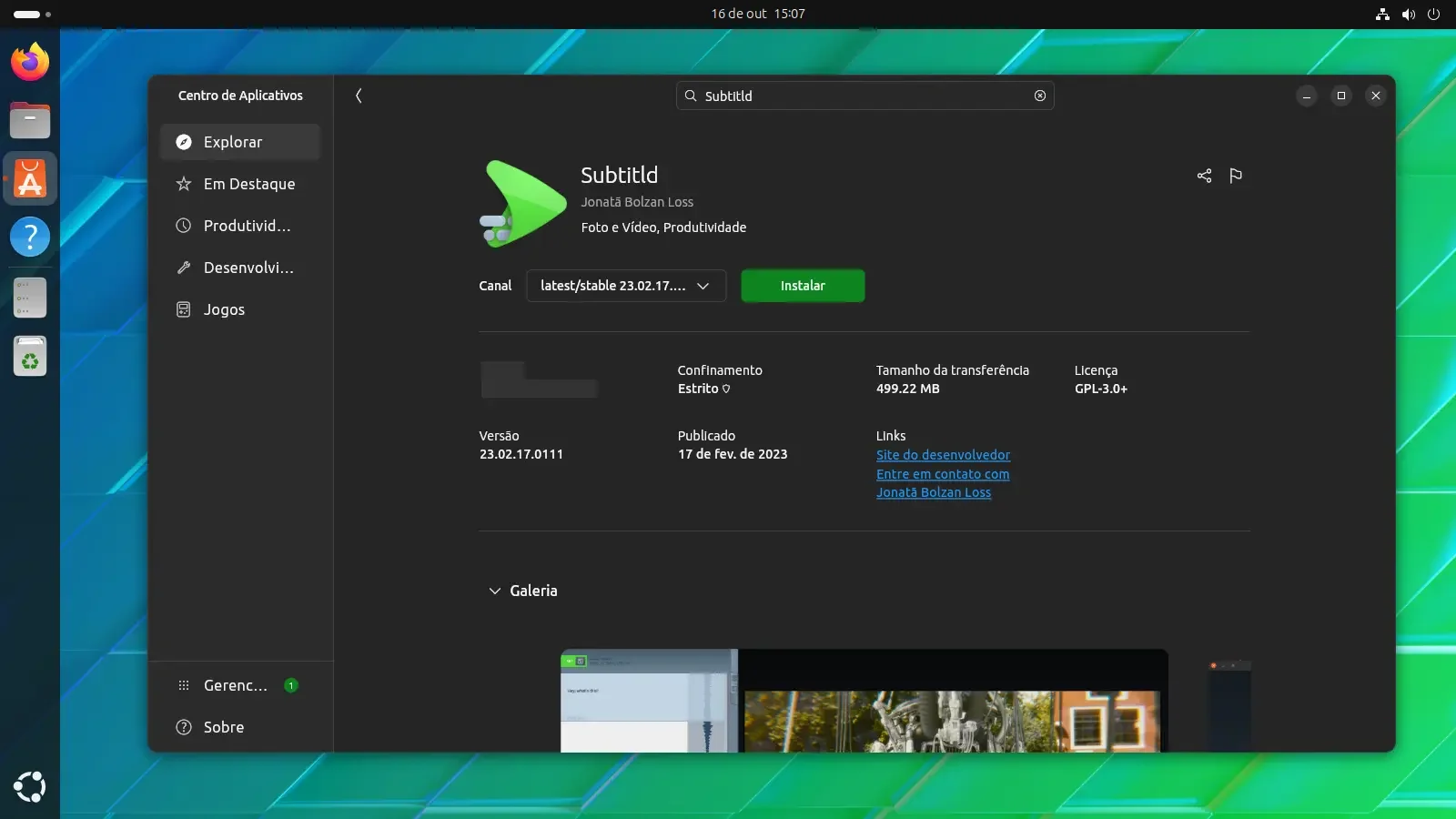Collapse the Galeria section

[x=523, y=591]
